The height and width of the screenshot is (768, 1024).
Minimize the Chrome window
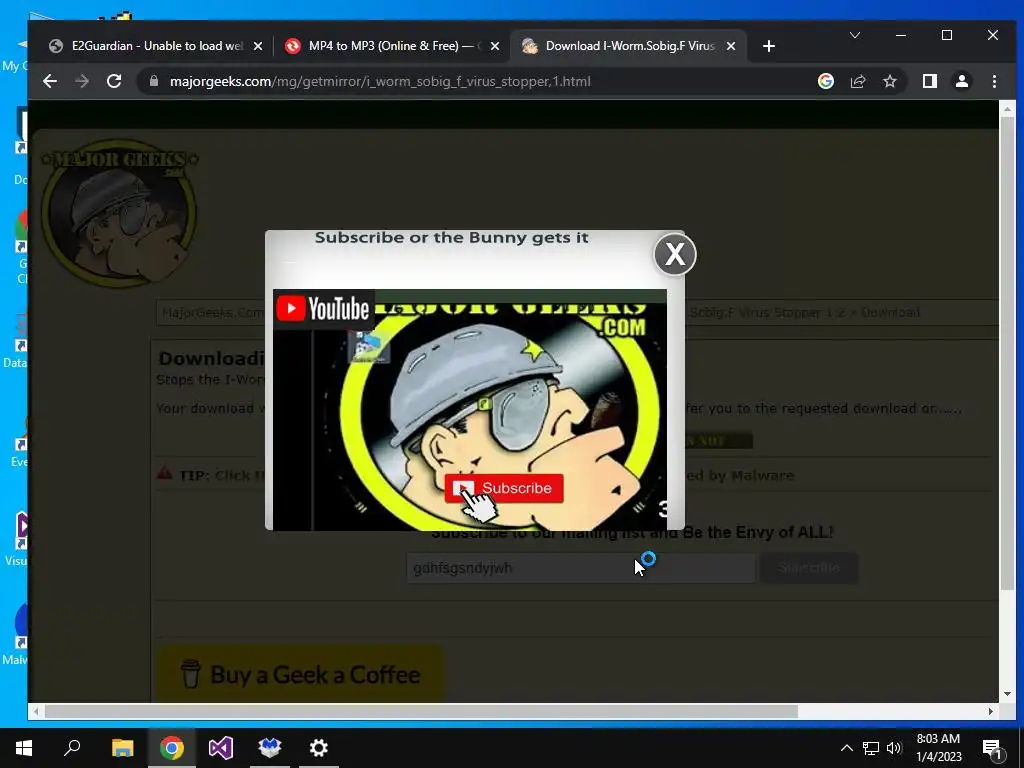click(901, 35)
